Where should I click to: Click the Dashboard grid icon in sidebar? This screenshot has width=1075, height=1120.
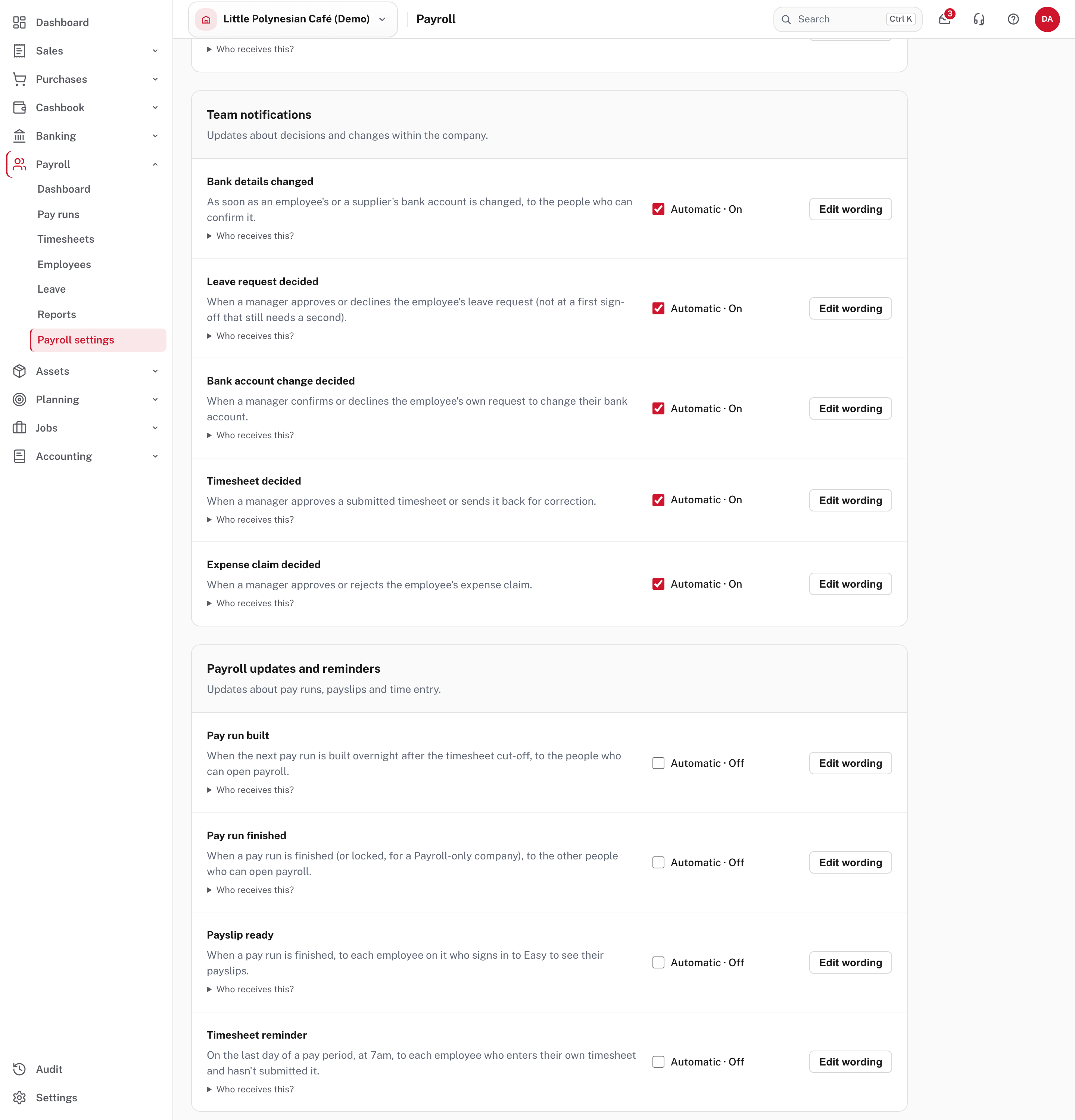[x=19, y=22]
